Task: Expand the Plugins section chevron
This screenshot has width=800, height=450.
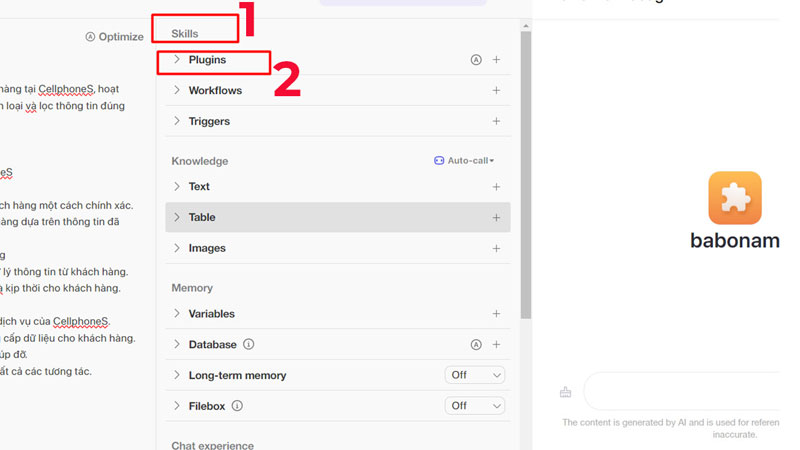Action: 177,60
